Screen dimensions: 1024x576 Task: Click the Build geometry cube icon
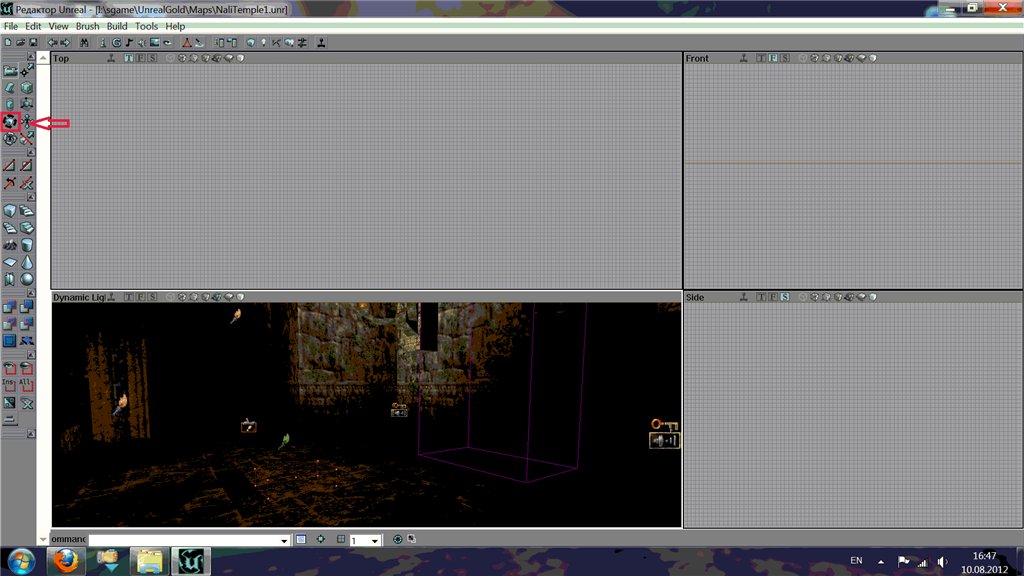pyautogui.click(x=251, y=42)
